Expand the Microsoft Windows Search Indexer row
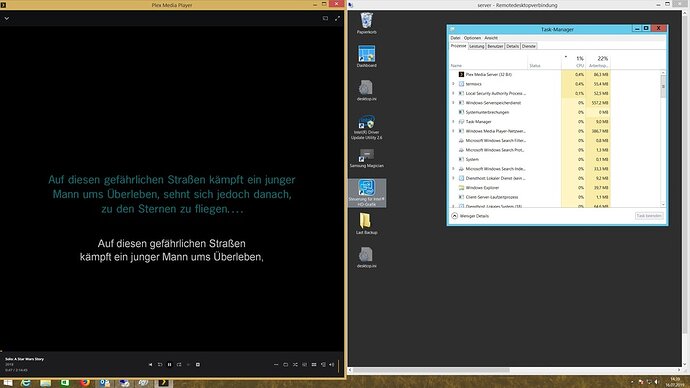Screen dimensions: 690x388 click(x=453, y=168)
